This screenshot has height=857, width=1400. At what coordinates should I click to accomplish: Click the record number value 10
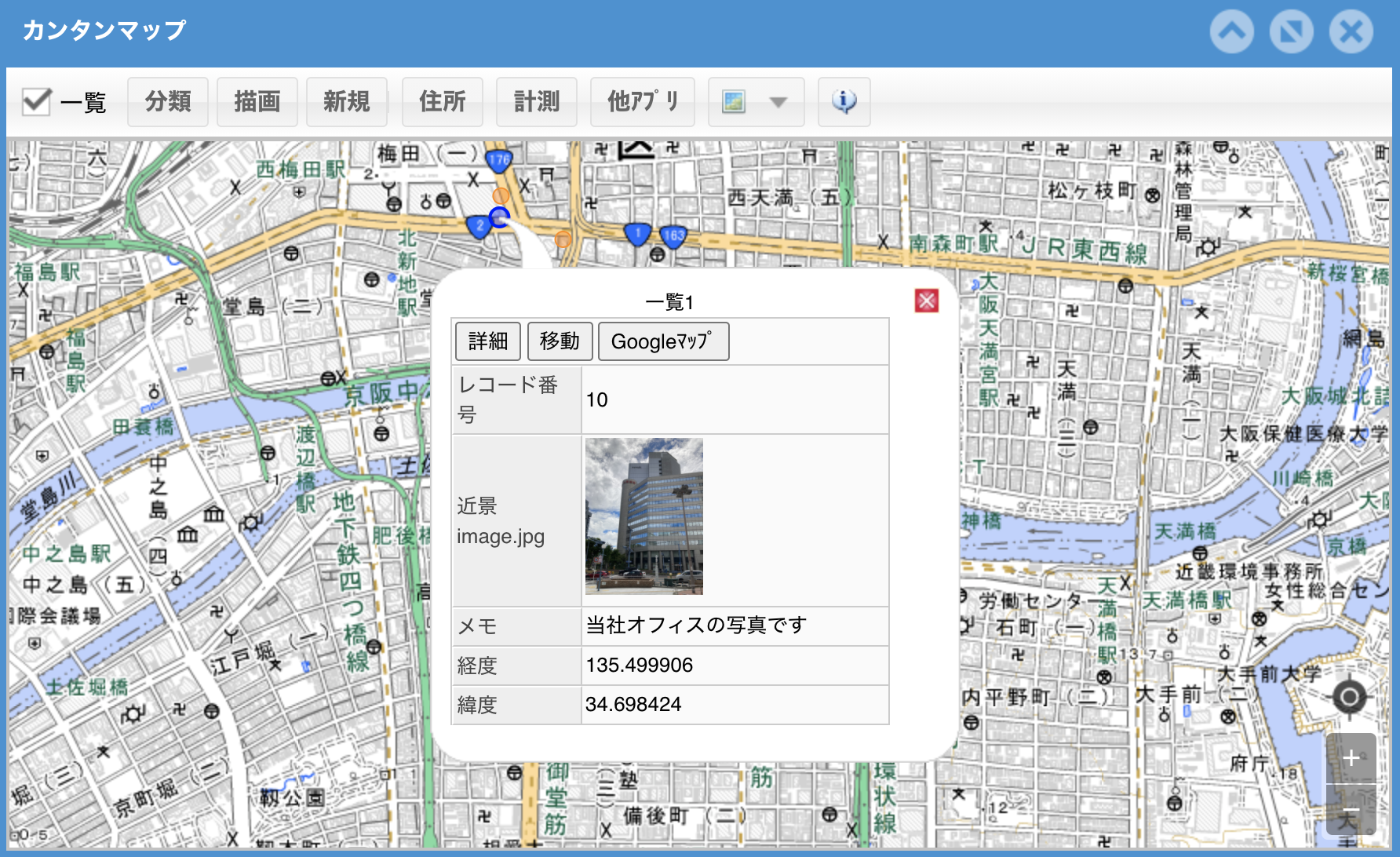[597, 400]
